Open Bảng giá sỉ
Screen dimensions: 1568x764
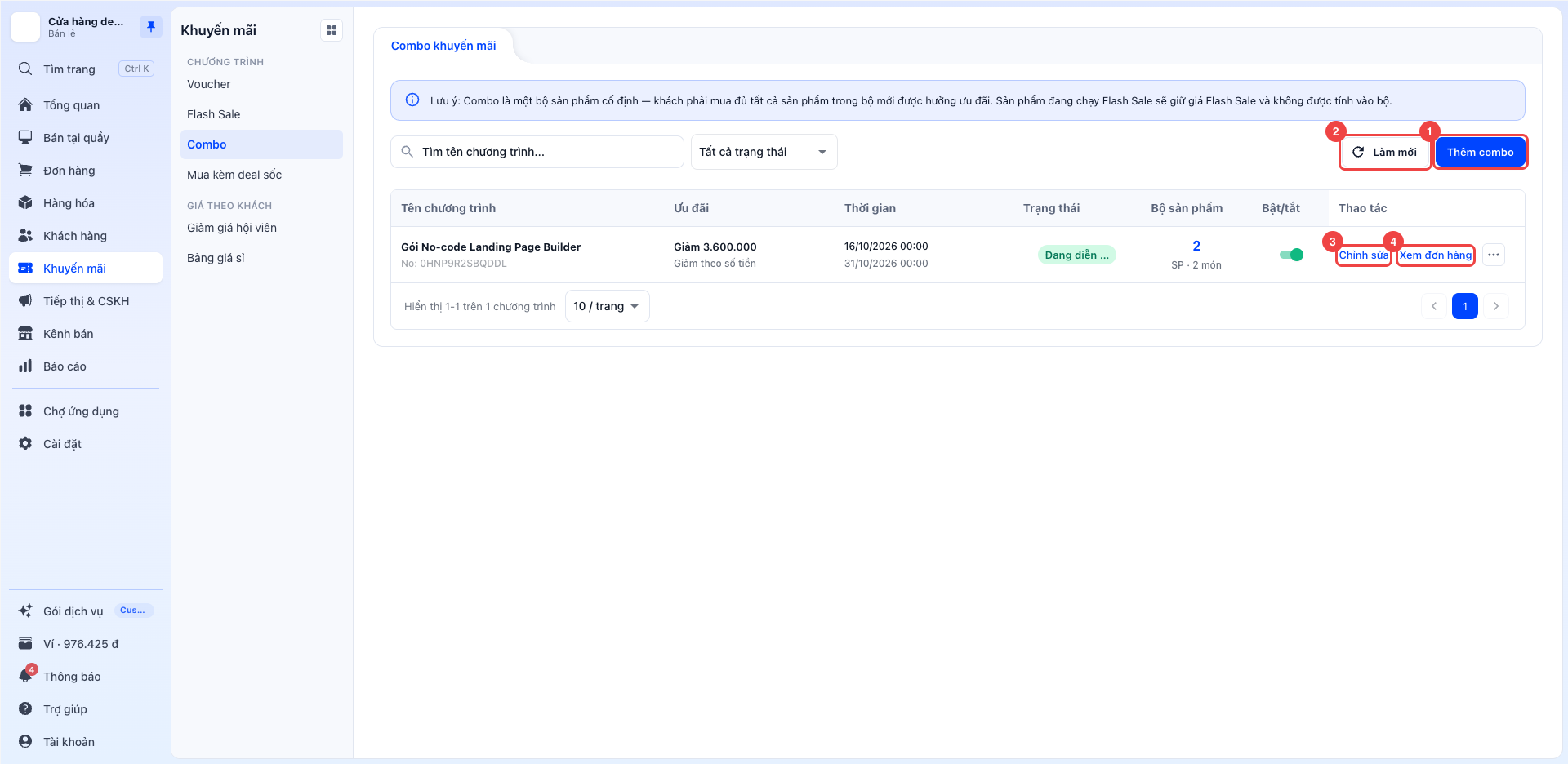[261, 258]
